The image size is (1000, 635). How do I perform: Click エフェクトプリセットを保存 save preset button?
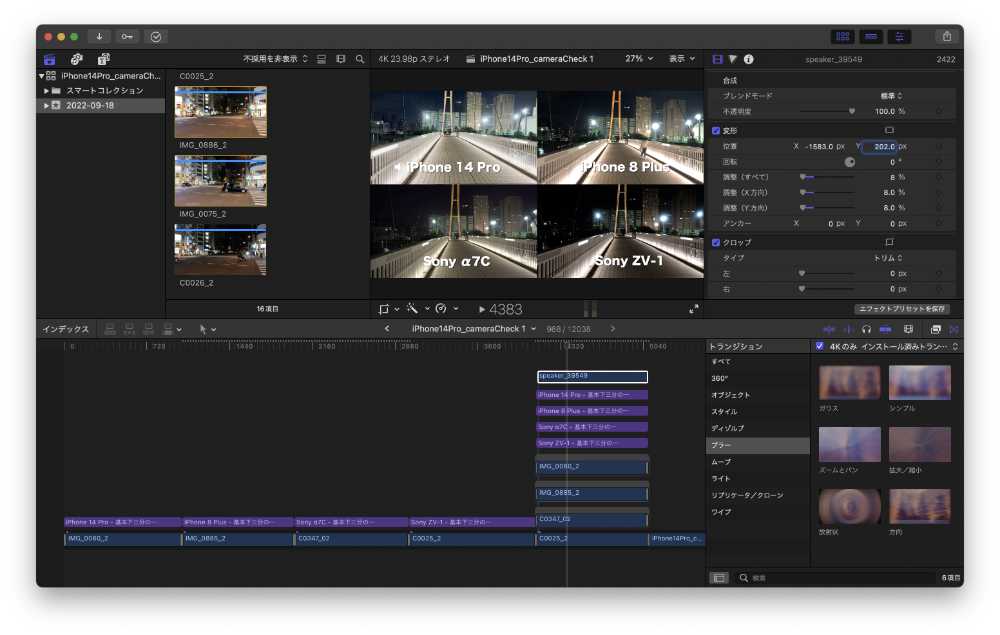tap(902, 309)
